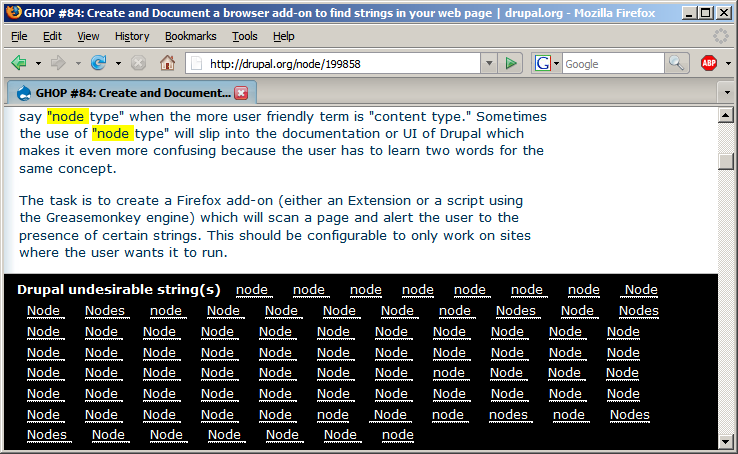The image size is (738, 454).
Task: Click the first "node" link after the Drupal label
Action: (252, 290)
